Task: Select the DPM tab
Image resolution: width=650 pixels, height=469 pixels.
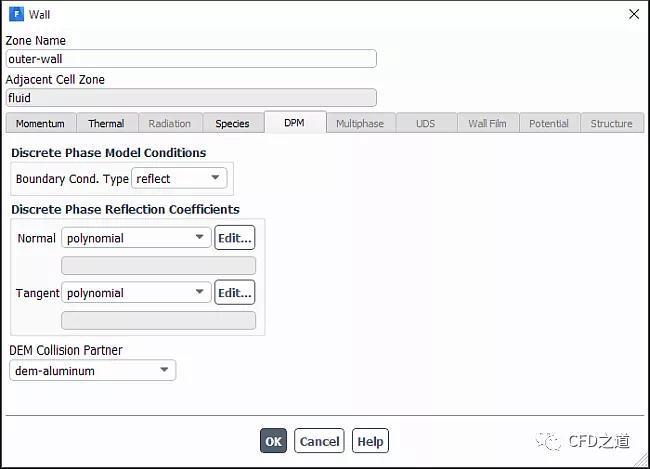Action: coord(294,123)
